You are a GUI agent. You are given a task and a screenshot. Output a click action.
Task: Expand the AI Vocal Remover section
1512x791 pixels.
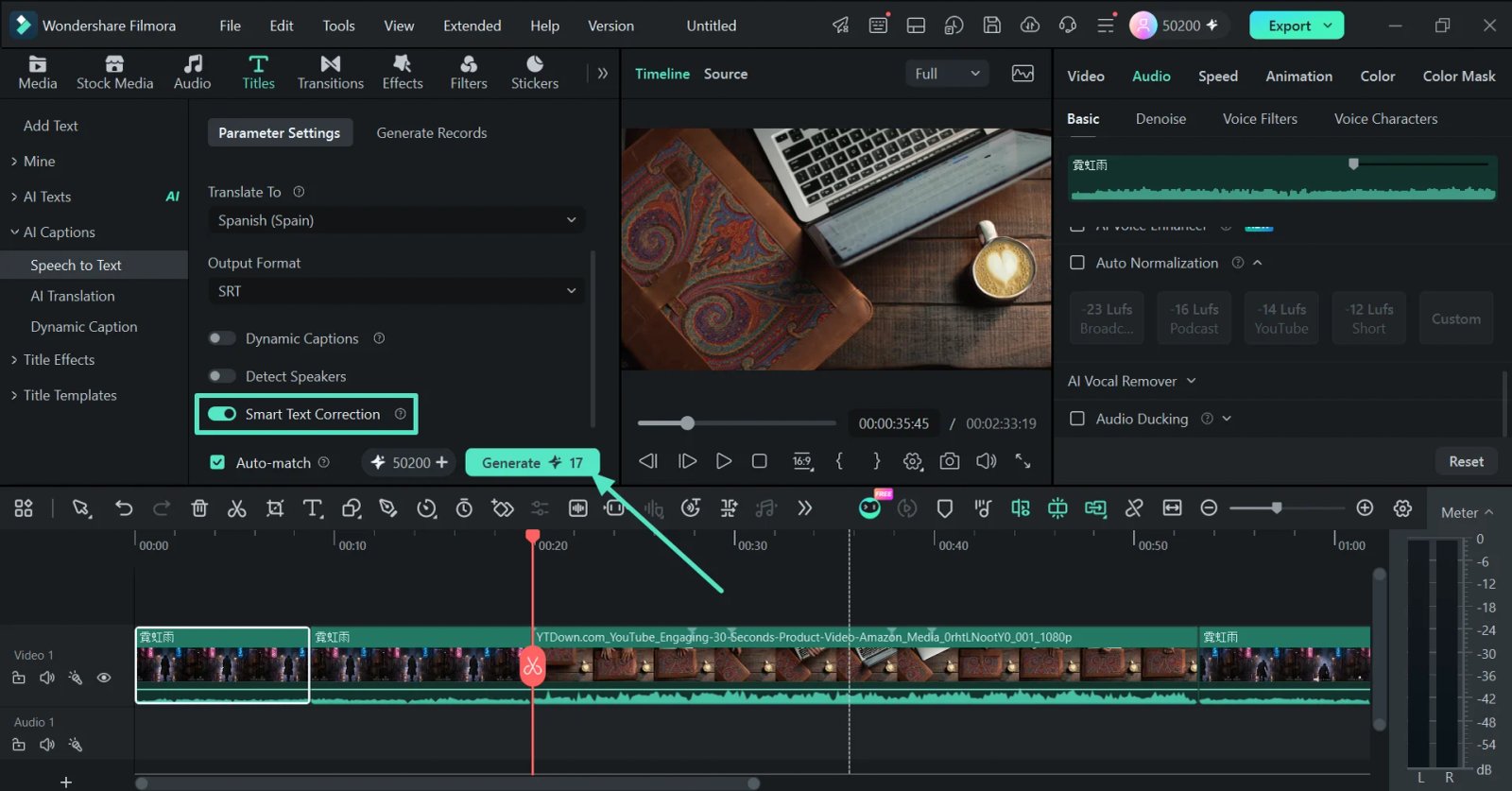coord(1131,381)
